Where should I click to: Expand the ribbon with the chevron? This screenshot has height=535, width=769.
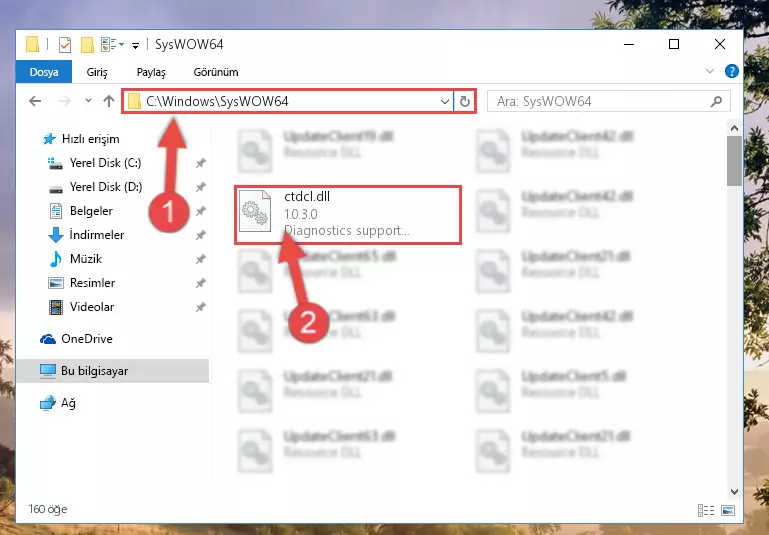pyautogui.click(x=710, y=71)
